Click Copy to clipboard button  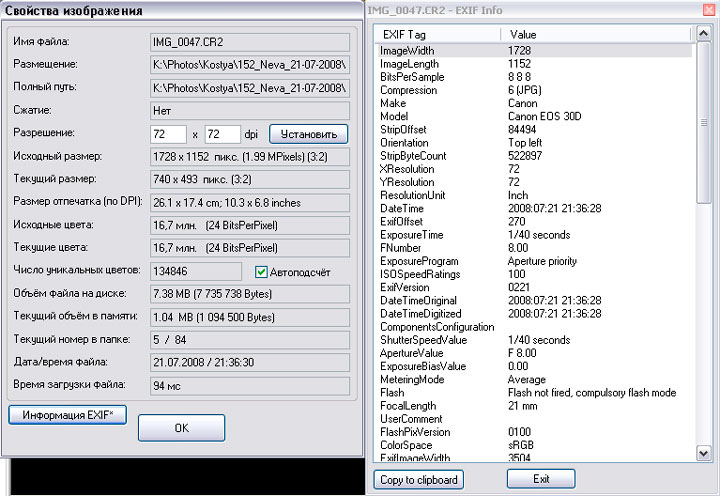click(x=419, y=479)
